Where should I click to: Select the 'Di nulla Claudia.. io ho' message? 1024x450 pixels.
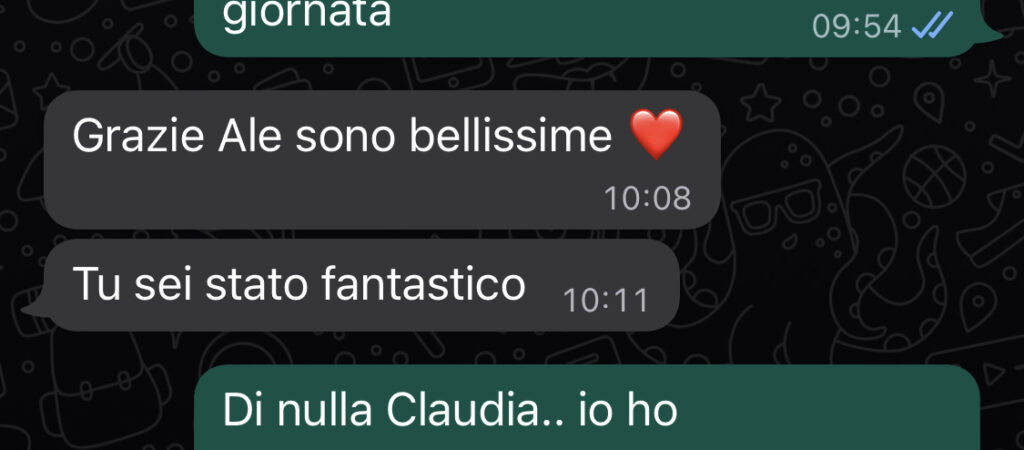tap(588, 408)
